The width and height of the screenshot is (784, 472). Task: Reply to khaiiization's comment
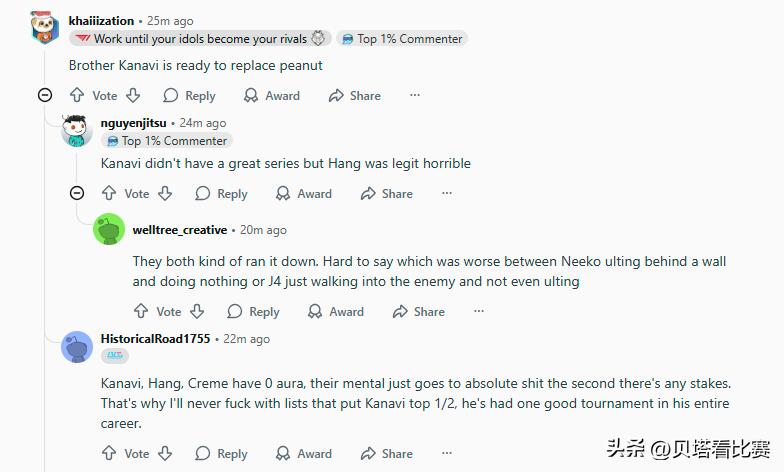pyautogui.click(x=189, y=96)
